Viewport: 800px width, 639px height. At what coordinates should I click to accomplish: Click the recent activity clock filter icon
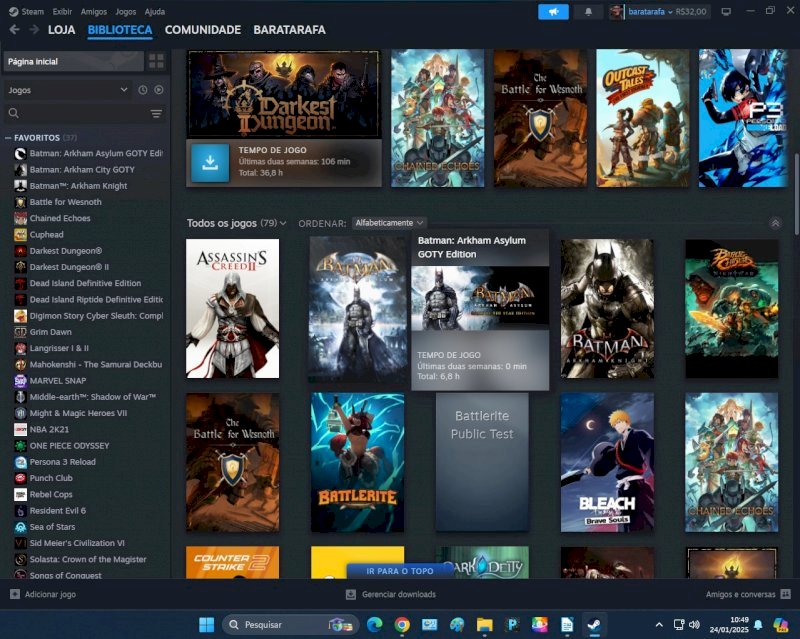tap(143, 90)
